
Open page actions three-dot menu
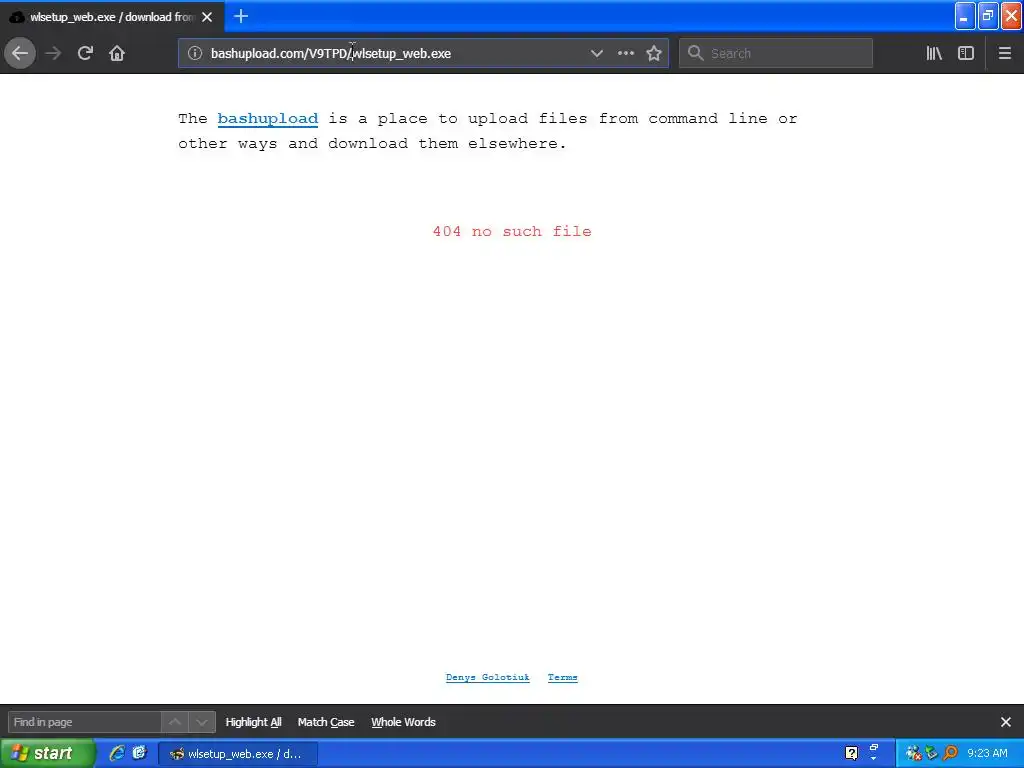[626, 53]
